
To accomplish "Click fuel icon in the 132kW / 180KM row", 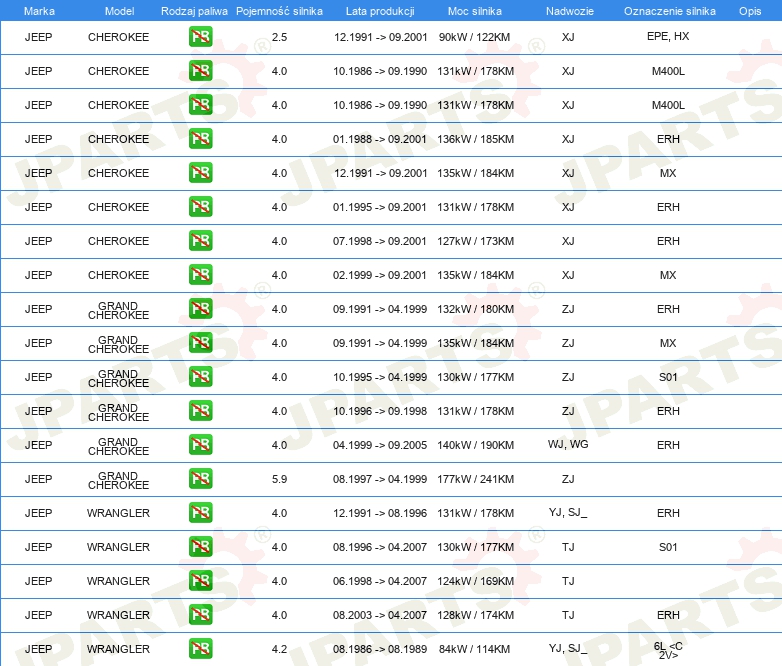I will pyautogui.click(x=200, y=308).
